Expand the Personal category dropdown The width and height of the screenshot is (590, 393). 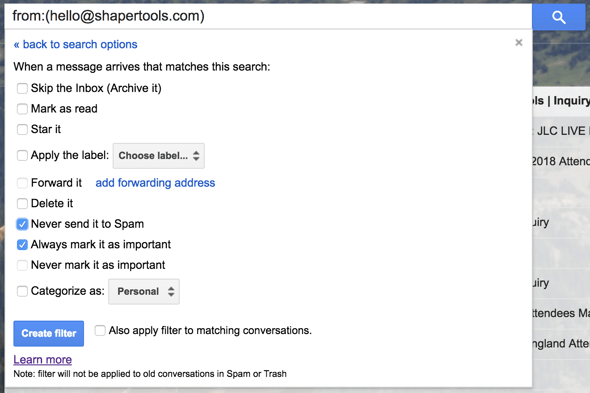[x=144, y=291]
